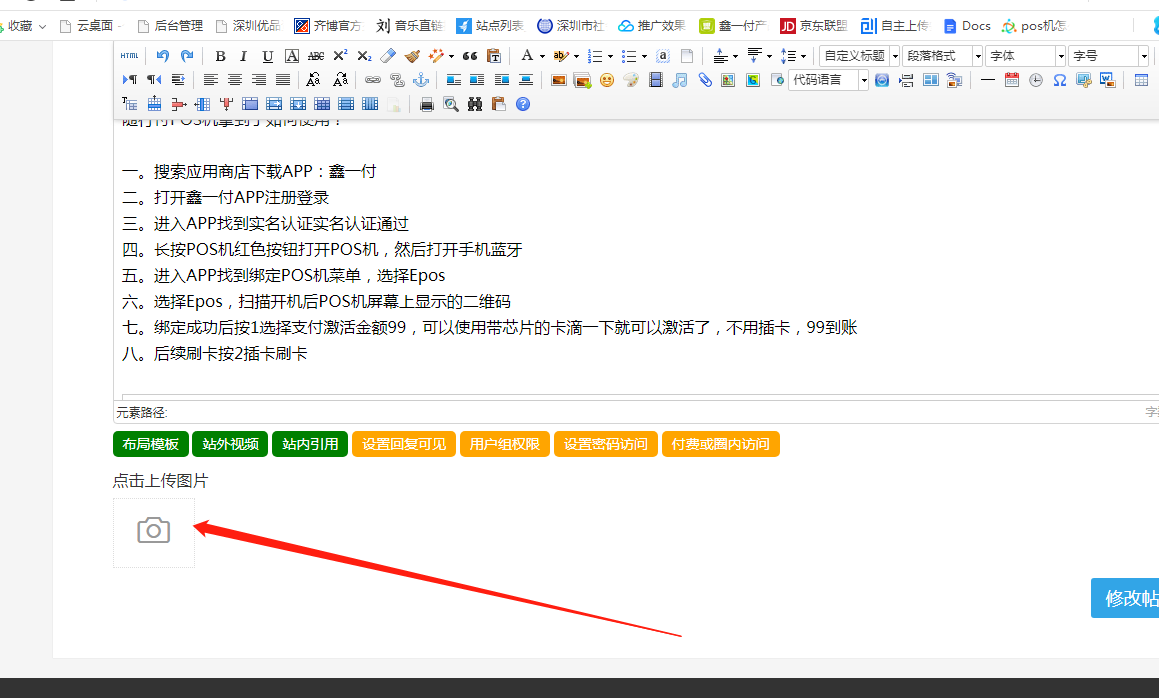The height and width of the screenshot is (698, 1159).
Task: Click the printer icon to print
Action: (427, 103)
